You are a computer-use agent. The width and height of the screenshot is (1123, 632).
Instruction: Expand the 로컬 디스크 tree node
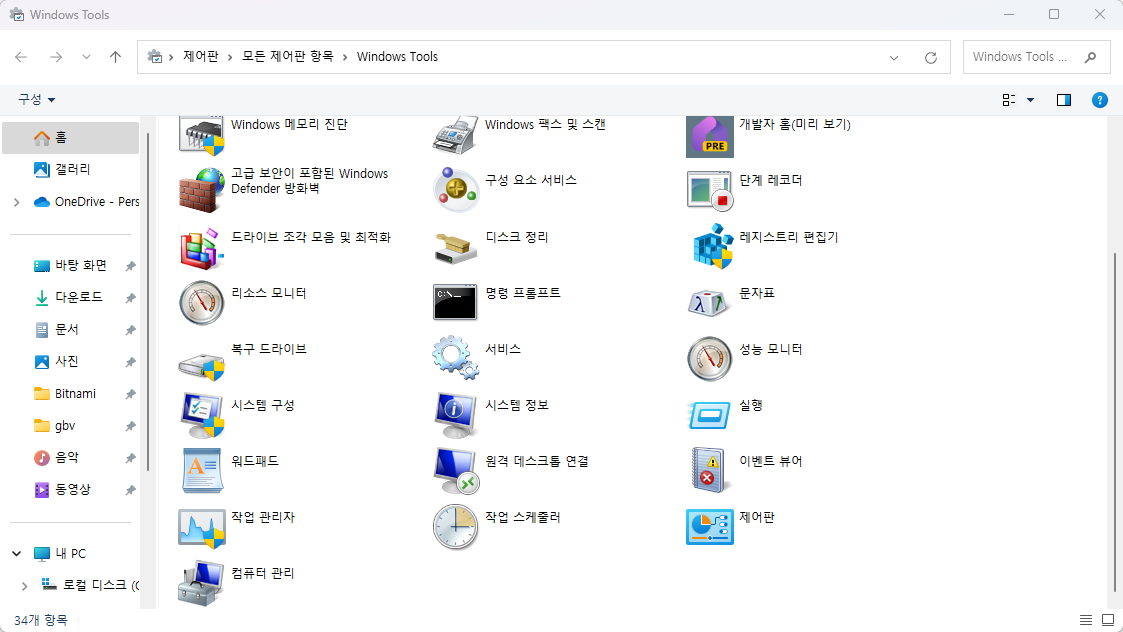(x=24, y=585)
